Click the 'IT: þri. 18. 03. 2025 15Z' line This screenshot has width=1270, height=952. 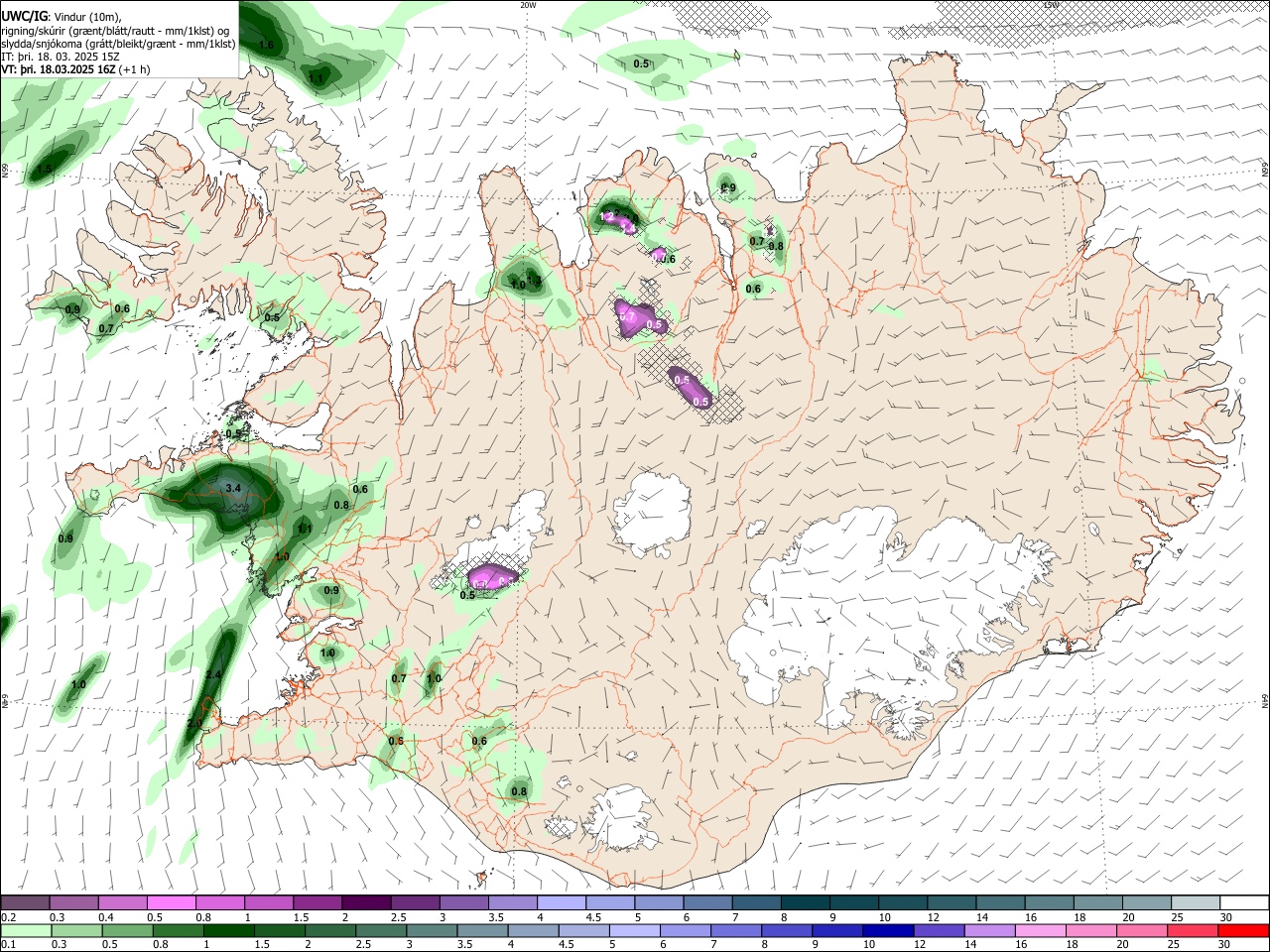(x=60, y=57)
